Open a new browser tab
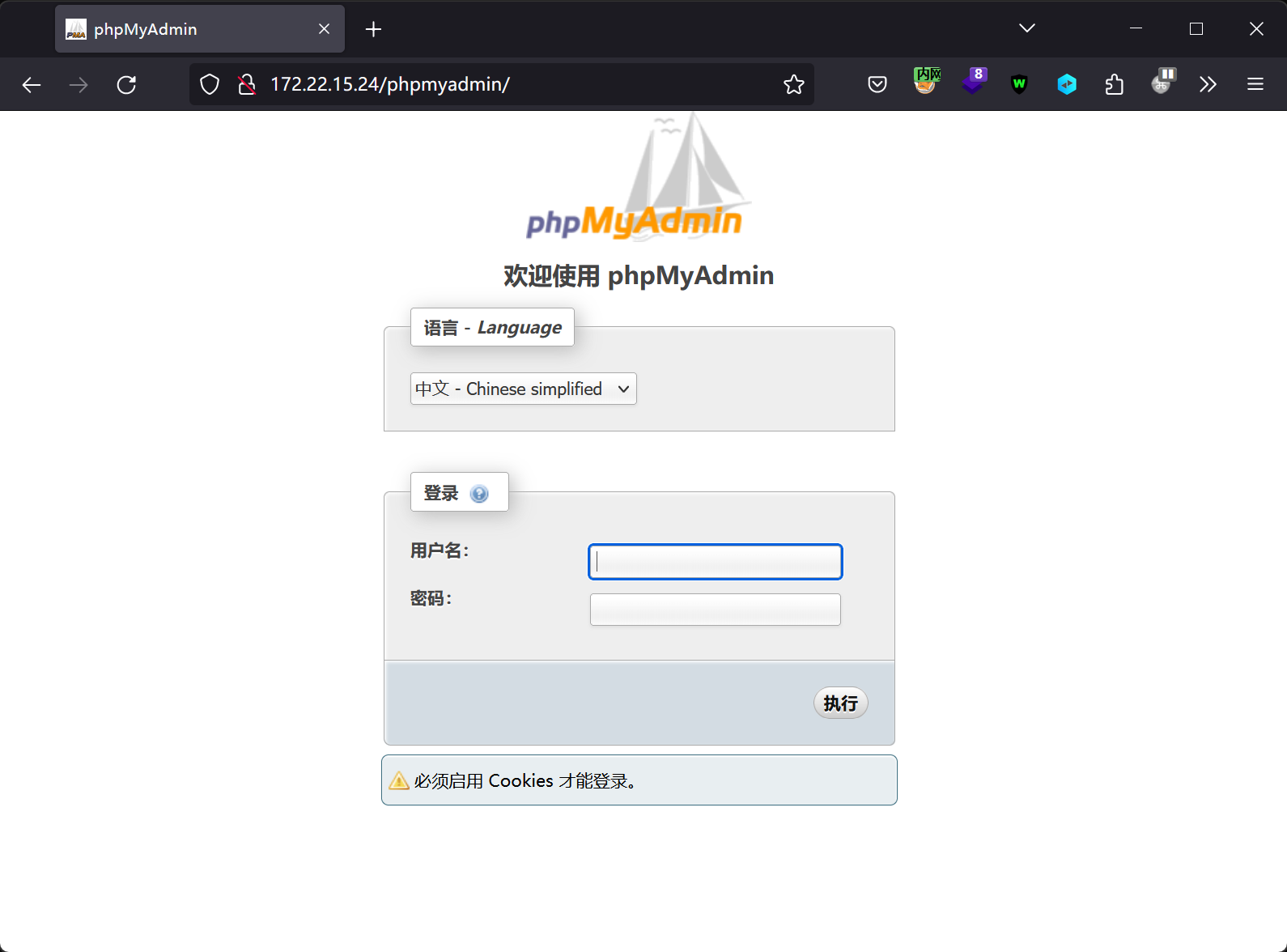Image resolution: width=1287 pixels, height=952 pixels. coord(373,29)
